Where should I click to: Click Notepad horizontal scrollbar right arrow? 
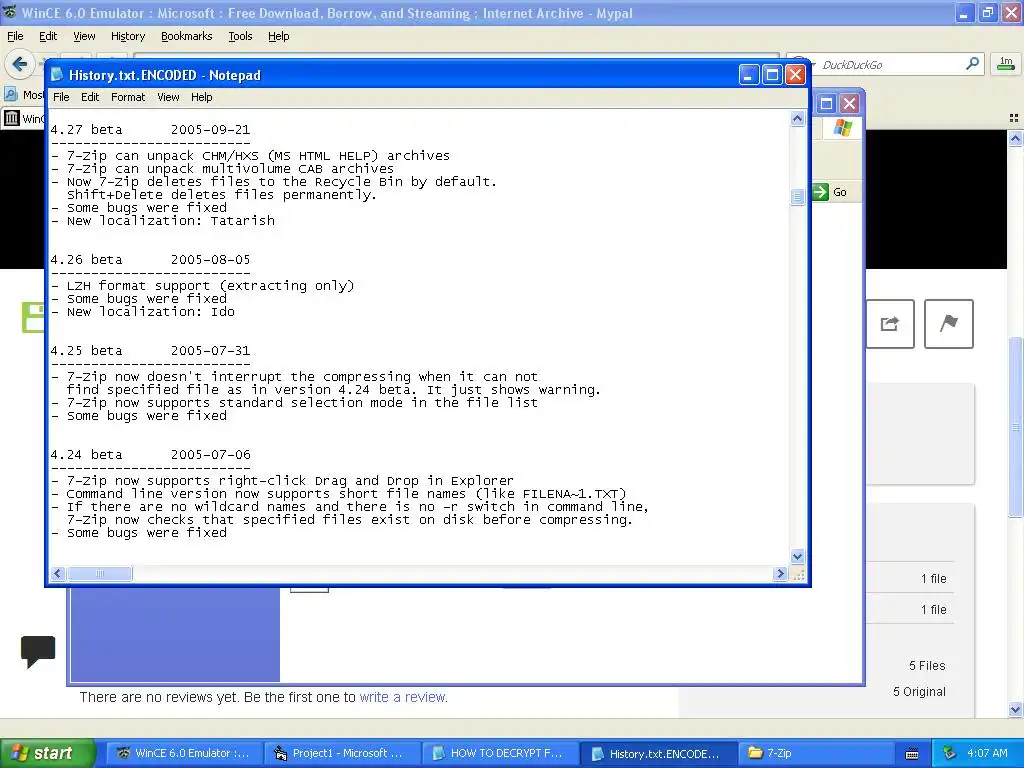pyautogui.click(x=780, y=573)
